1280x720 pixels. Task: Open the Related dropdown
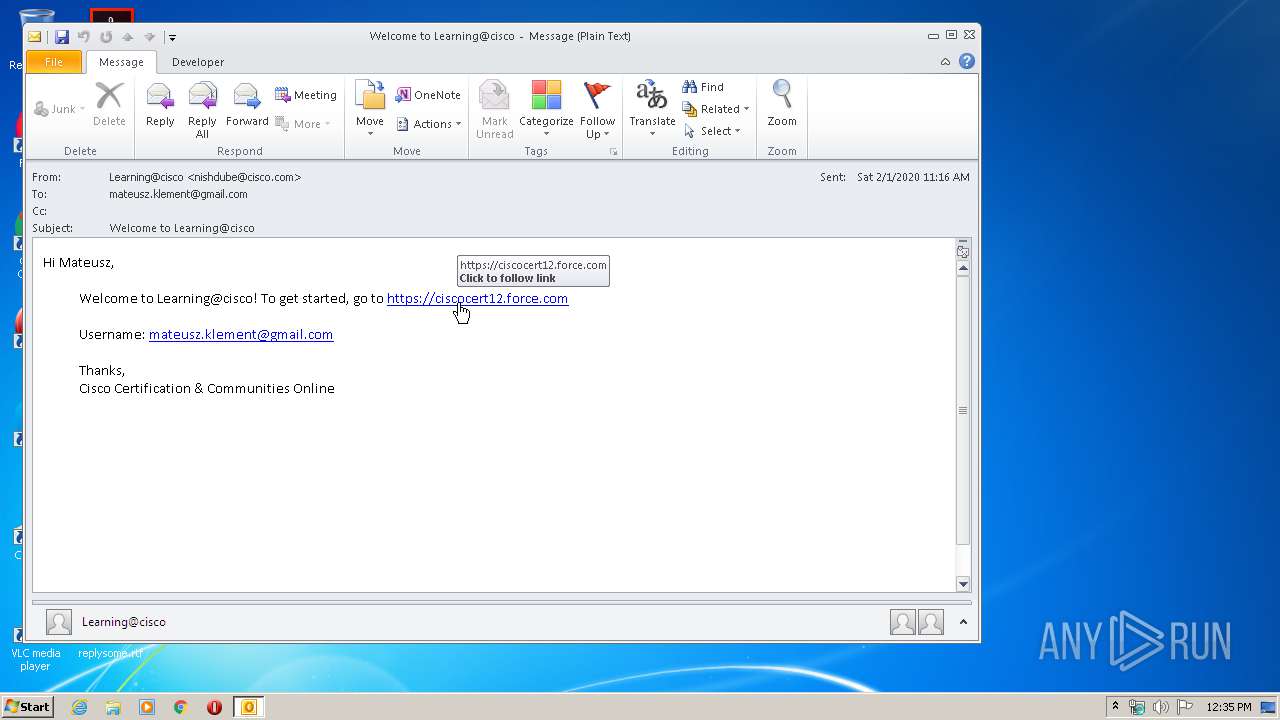[x=716, y=109]
